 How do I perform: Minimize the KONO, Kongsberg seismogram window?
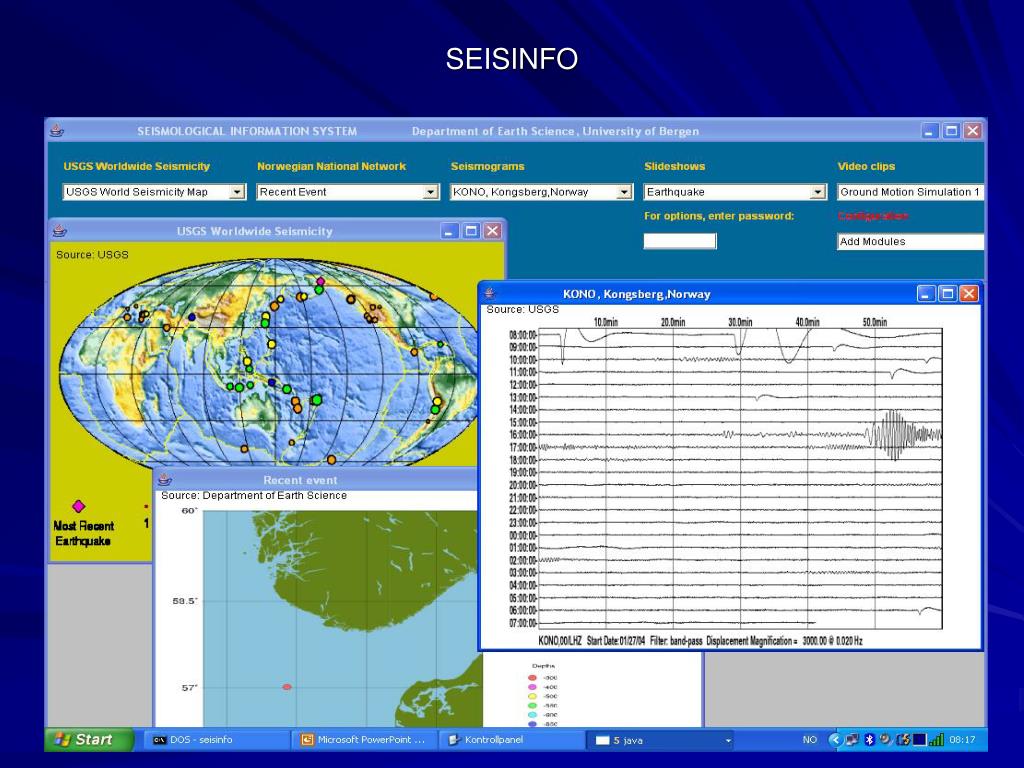tap(926, 294)
